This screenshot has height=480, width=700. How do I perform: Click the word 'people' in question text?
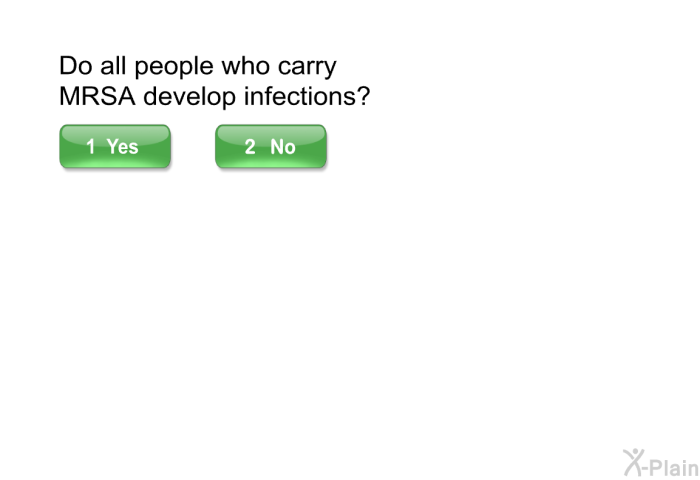pos(174,67)
